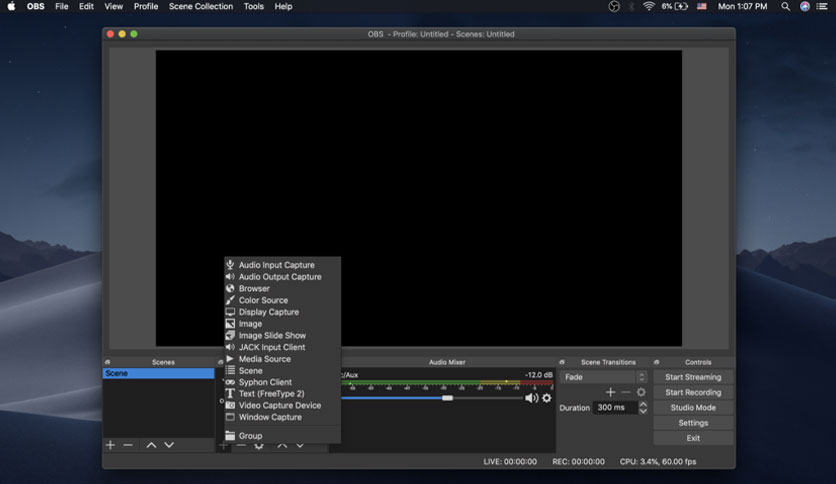836x484 pixels.
Task: Open the Fade transition dropdown
Action: (604, 377)
